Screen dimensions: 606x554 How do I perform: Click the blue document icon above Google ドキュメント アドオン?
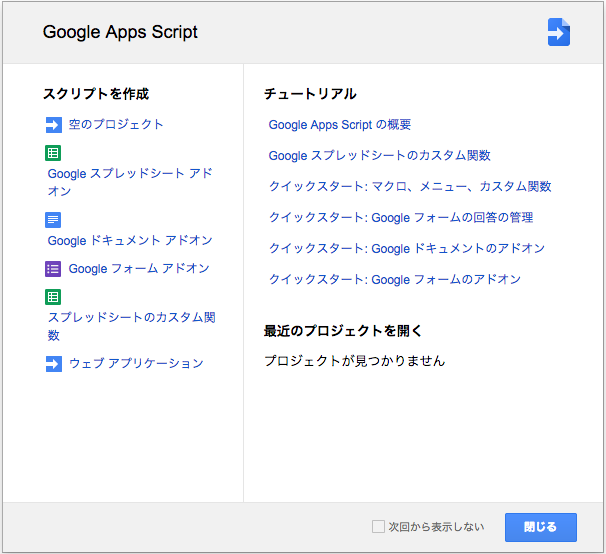[x=53, y=220]
